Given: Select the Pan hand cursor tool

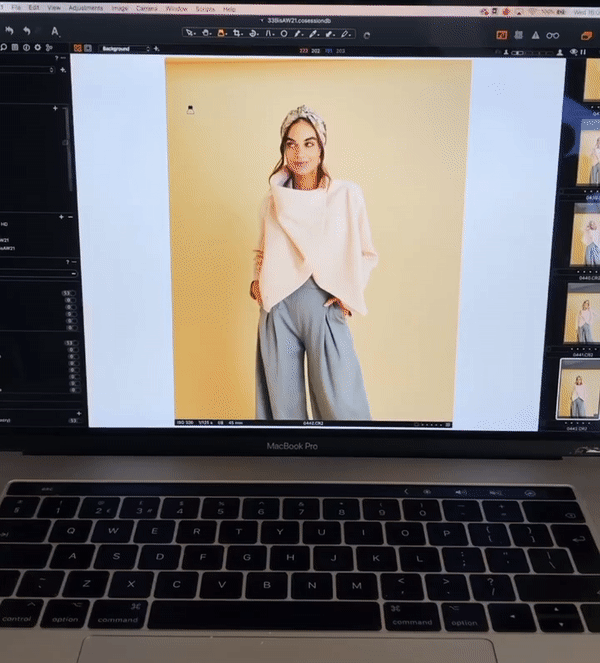Looking at the screenshot, I should pyautogui.click(x=206, y=33).
